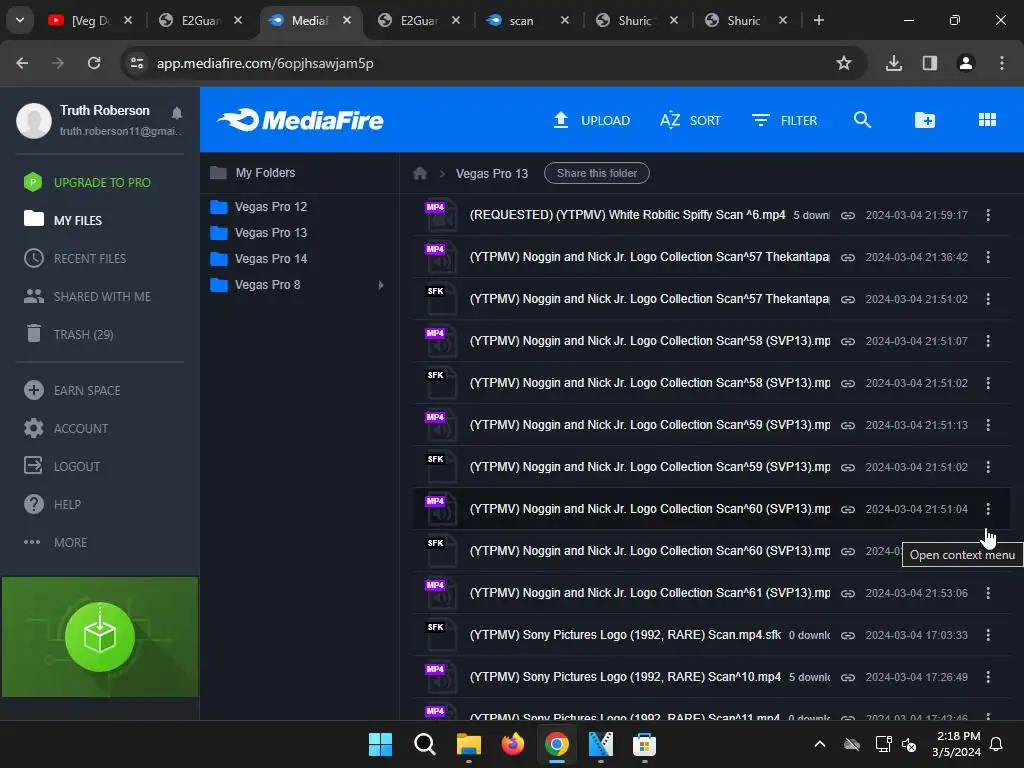1024x768 pixels.
Task: Open context menu for Scan^58 dated 21:51:07
Action: (x=988, y=341)
